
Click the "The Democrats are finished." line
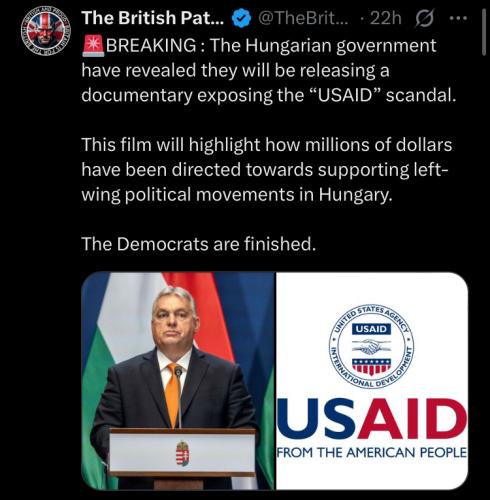click(x=198, y=244)
